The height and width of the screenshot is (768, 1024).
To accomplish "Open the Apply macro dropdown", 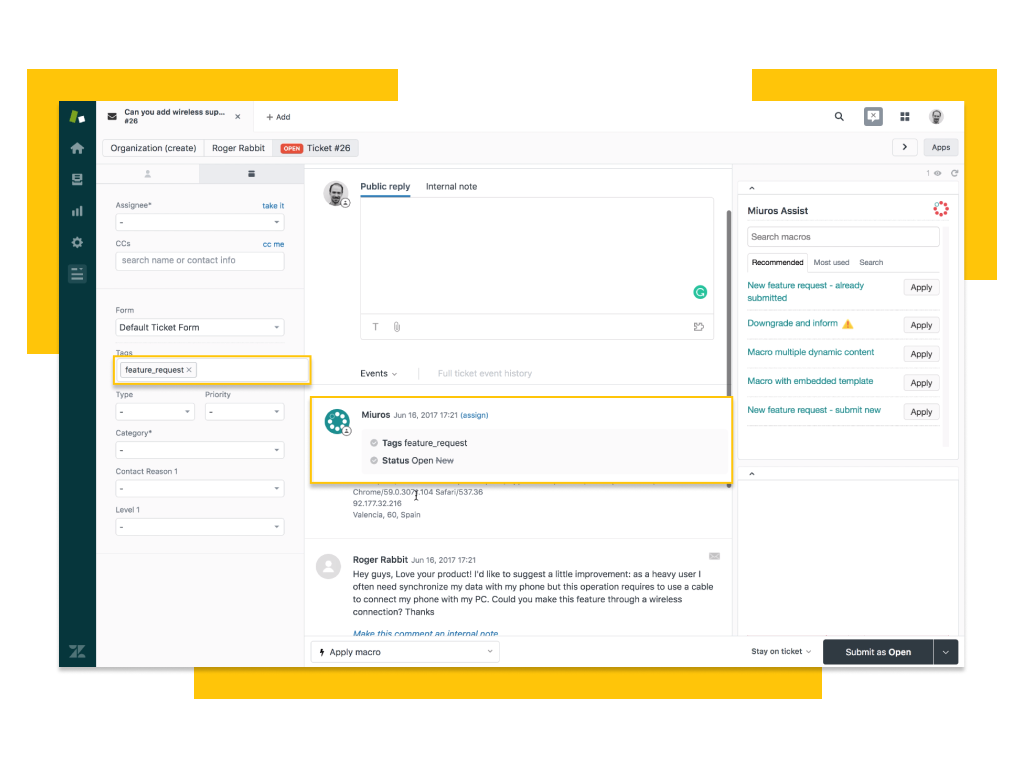I will (x=405, y=652).
